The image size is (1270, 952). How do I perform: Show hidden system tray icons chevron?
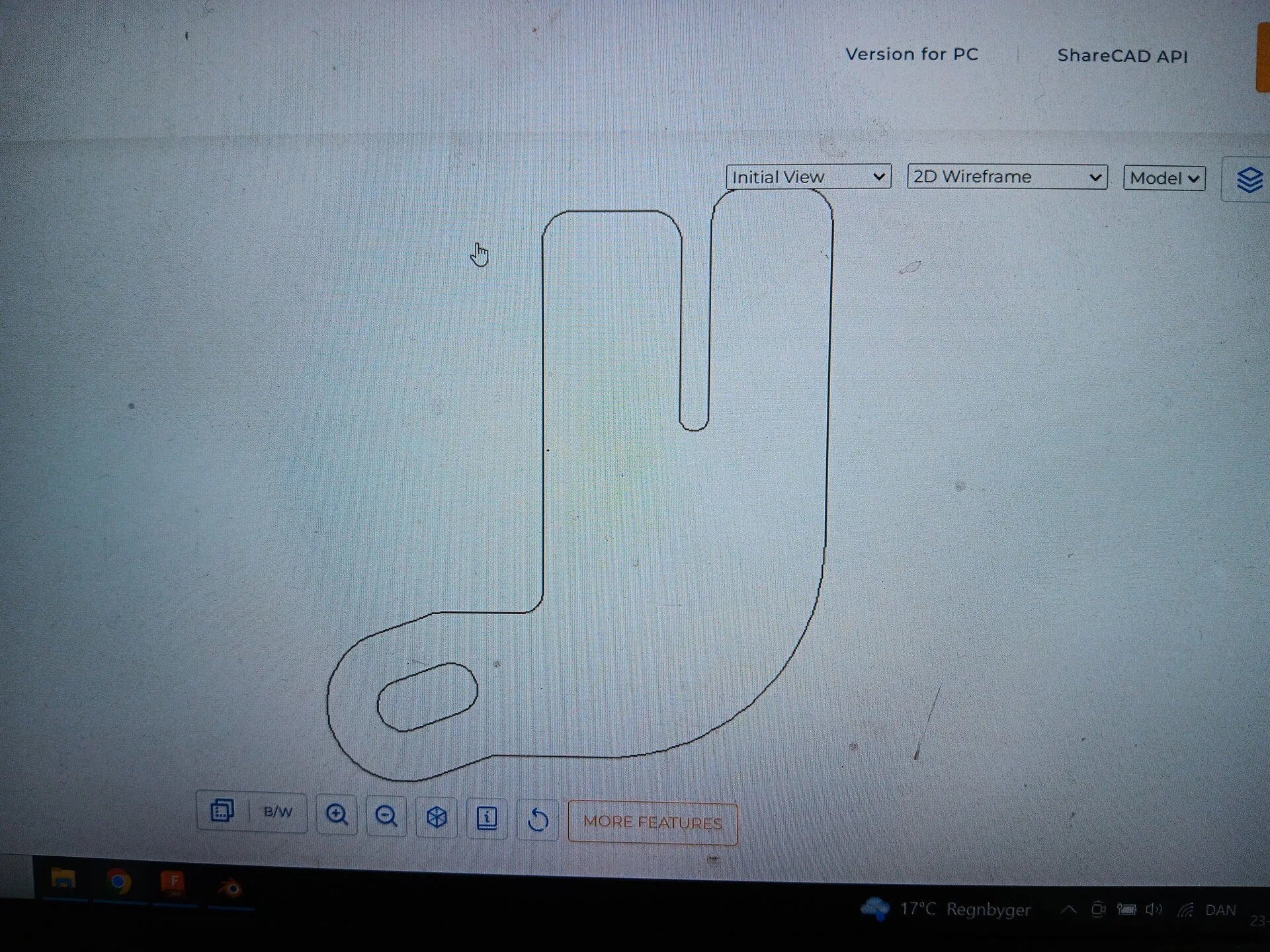(1068, 910)
